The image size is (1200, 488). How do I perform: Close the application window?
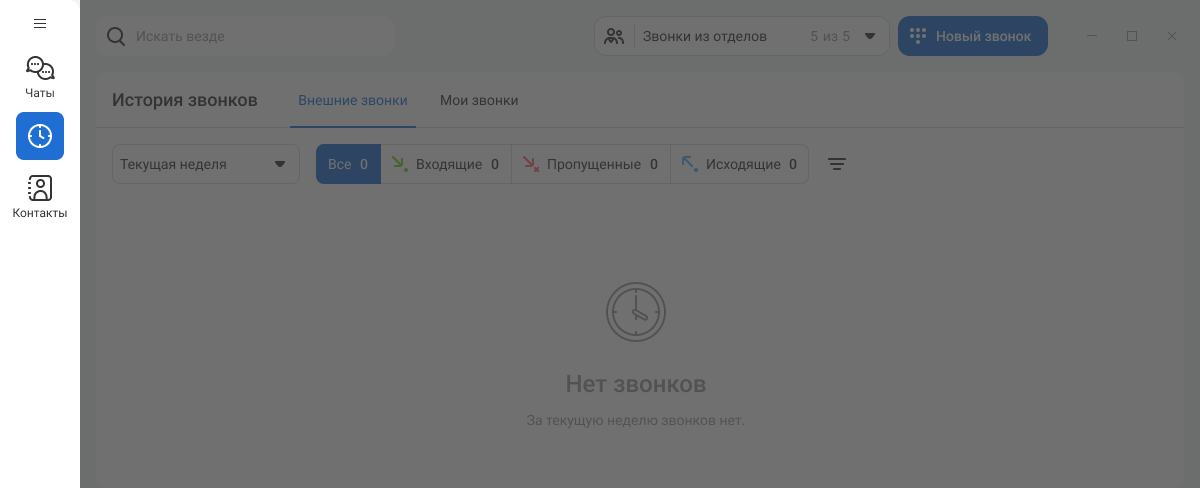click(x=1172, y=36)
